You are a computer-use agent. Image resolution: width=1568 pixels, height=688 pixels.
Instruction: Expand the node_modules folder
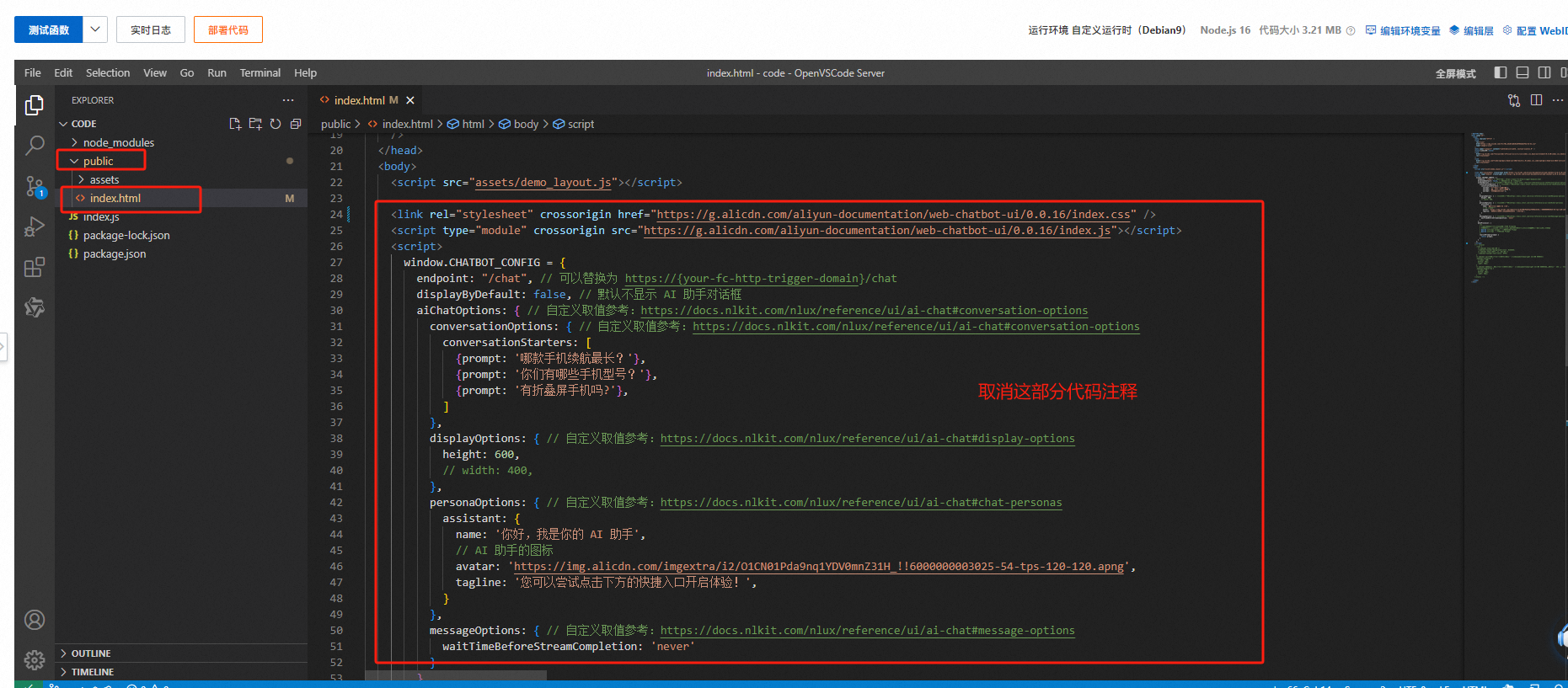click(118, 142)
